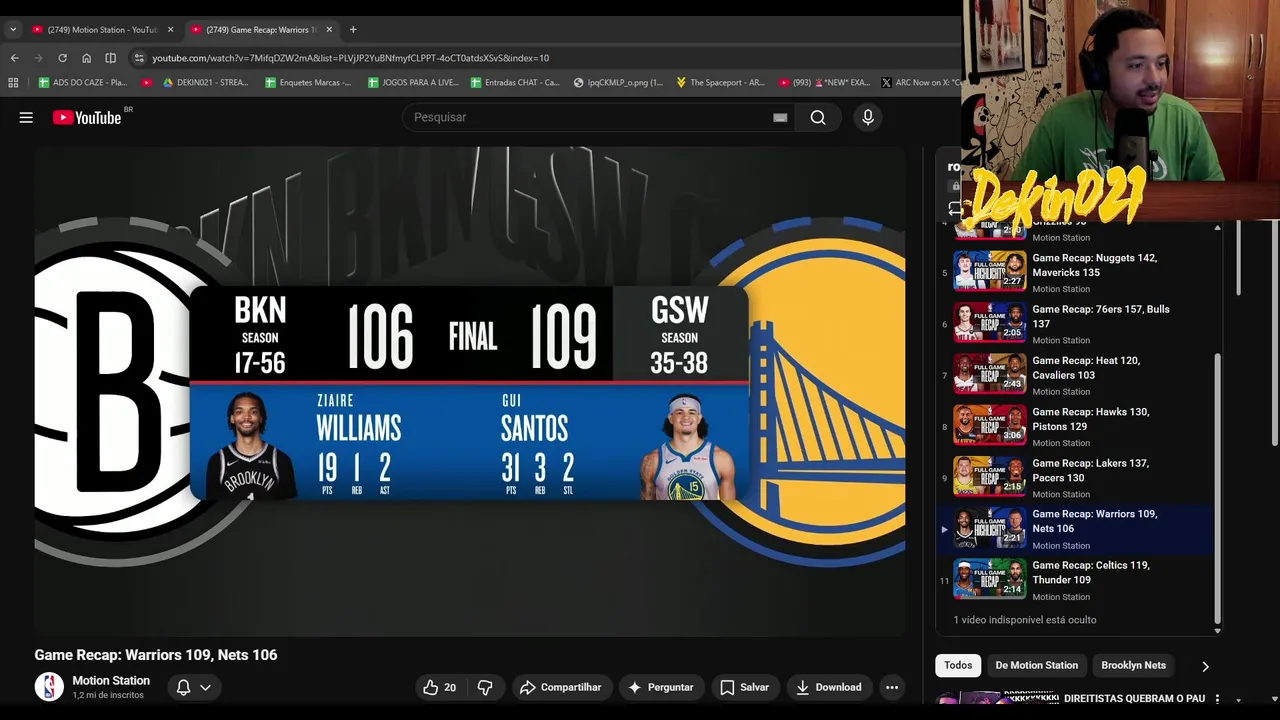Close the Game Recap Warriors browser tab
The width and height of the screenshot is (1280, 720).
click(328, 30)
